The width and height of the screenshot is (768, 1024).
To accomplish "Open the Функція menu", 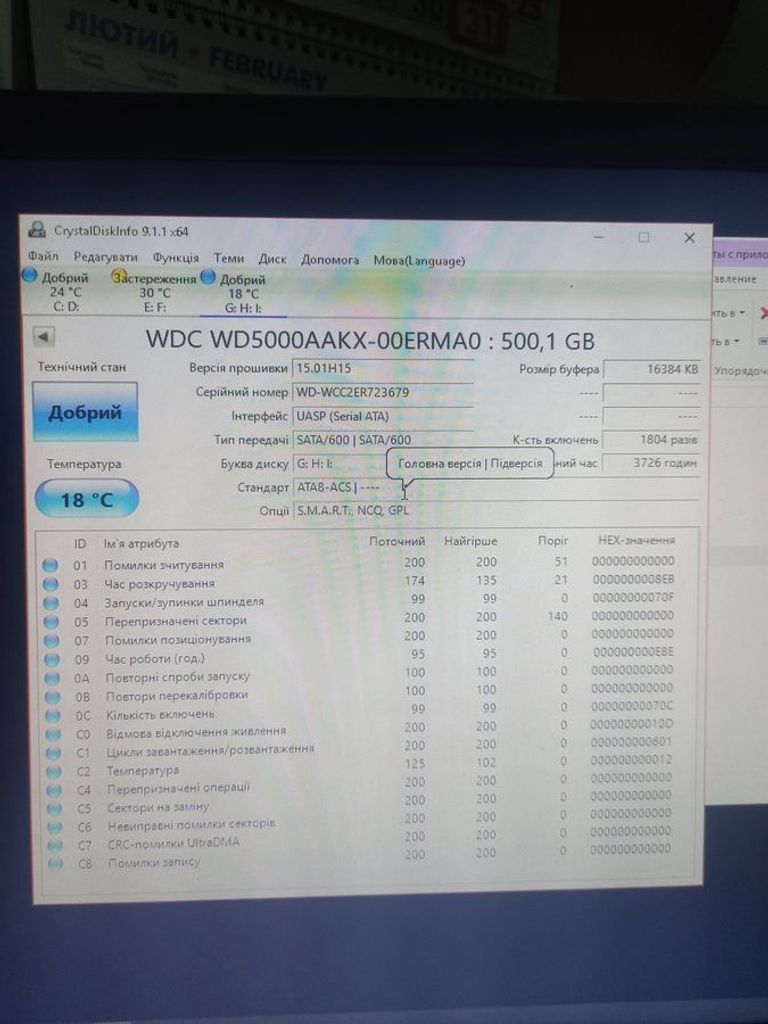I will [176, 257].
